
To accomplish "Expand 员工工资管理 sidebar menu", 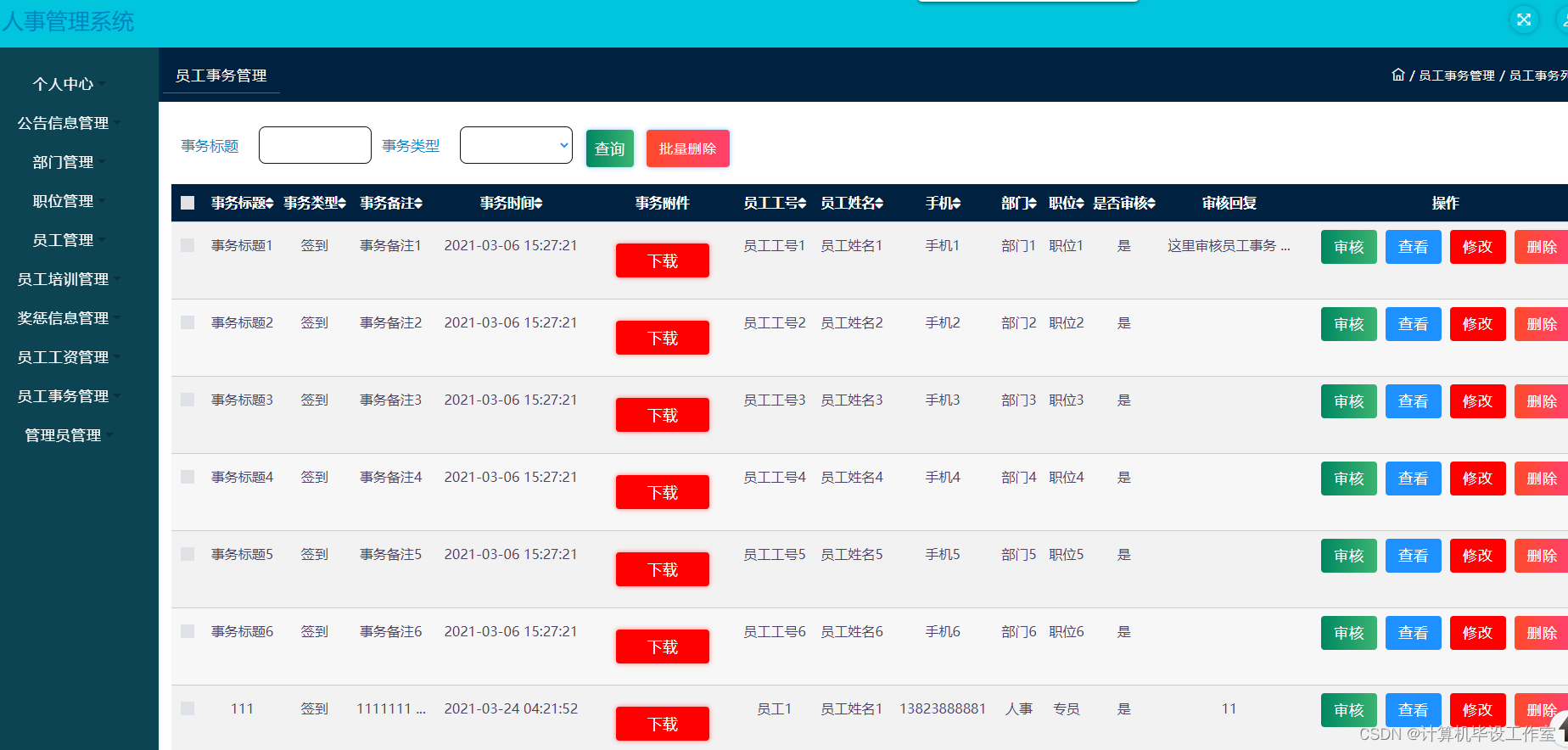I will click(69, 357).
